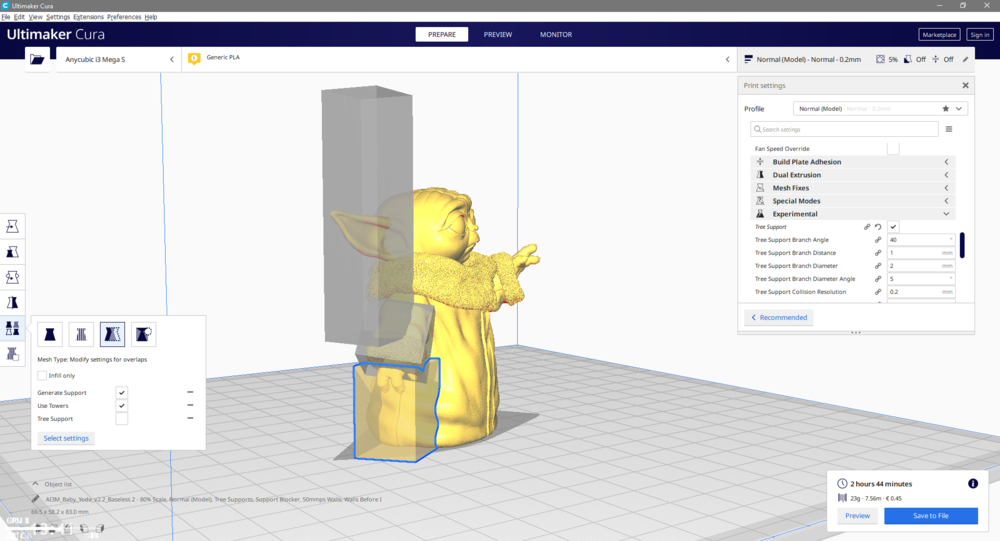Select the Mirror tool in left toolbar
Image resolution: width=1000 pixels, height=541 pixels.
[12, 303]
